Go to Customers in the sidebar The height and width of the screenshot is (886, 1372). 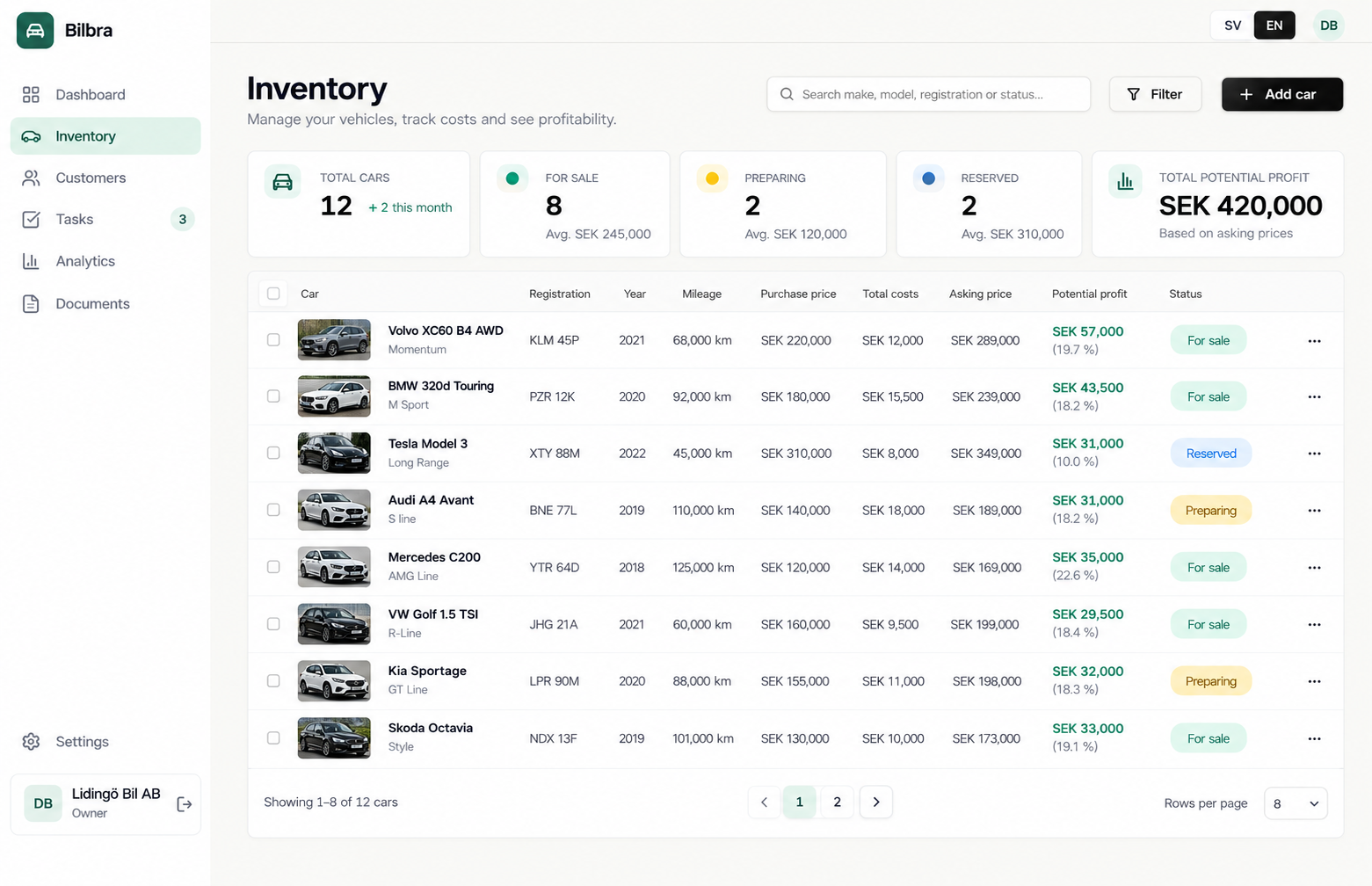tap(105, 178)
